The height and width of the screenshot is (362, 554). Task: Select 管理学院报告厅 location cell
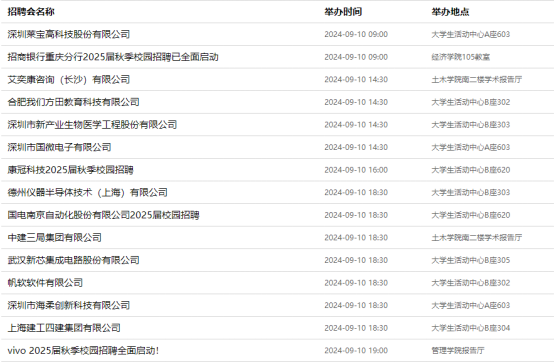(458, 351)
